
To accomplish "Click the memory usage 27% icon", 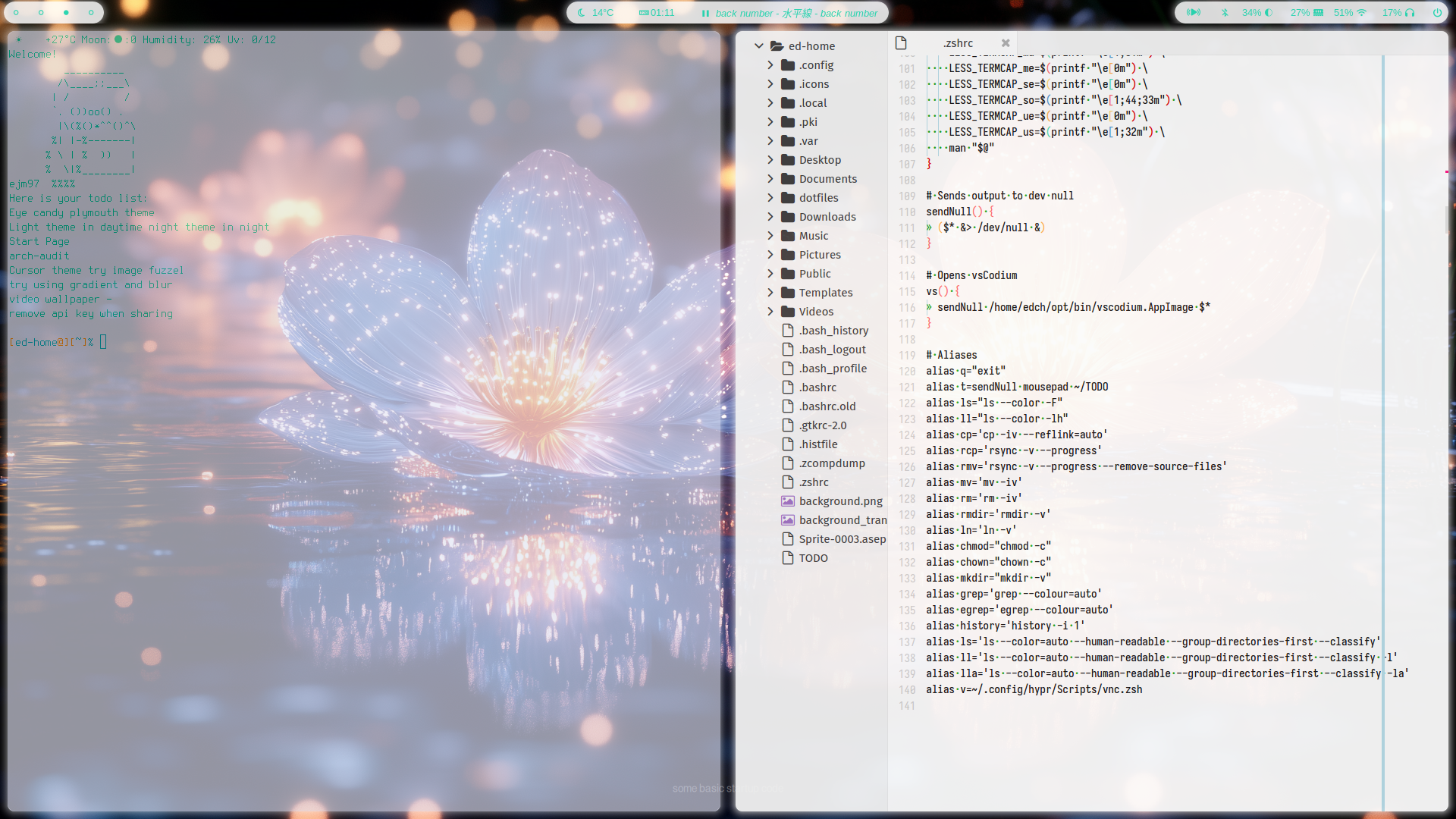I will pos(1307,13).
